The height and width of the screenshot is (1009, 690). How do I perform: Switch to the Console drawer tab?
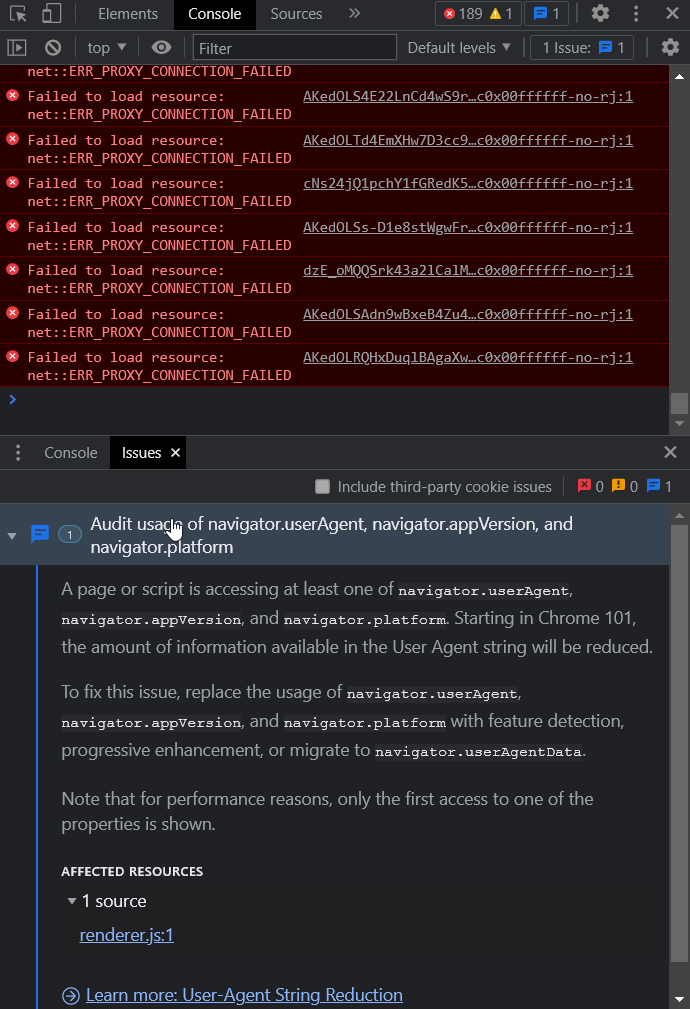click(x=70, y=452)
